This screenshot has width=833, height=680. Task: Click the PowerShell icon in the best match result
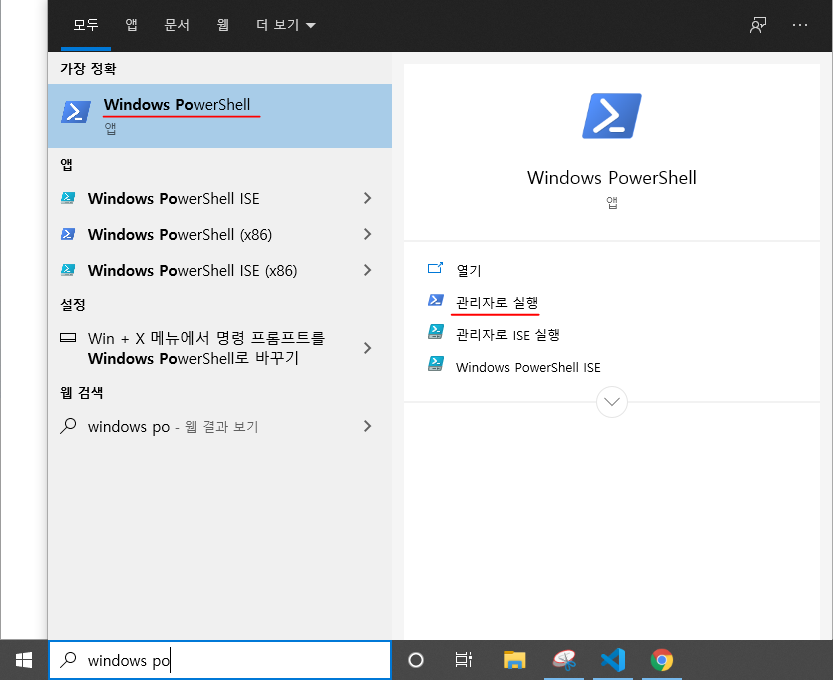click(76, 112)
